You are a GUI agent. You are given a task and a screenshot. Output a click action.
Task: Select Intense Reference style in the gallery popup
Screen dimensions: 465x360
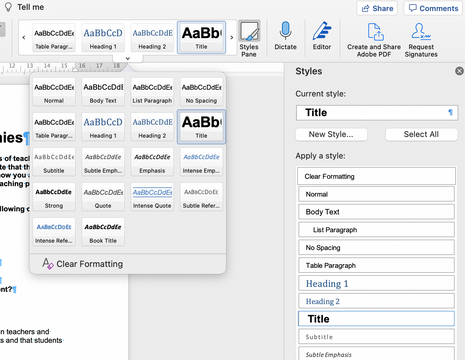[x=54, y=232]
